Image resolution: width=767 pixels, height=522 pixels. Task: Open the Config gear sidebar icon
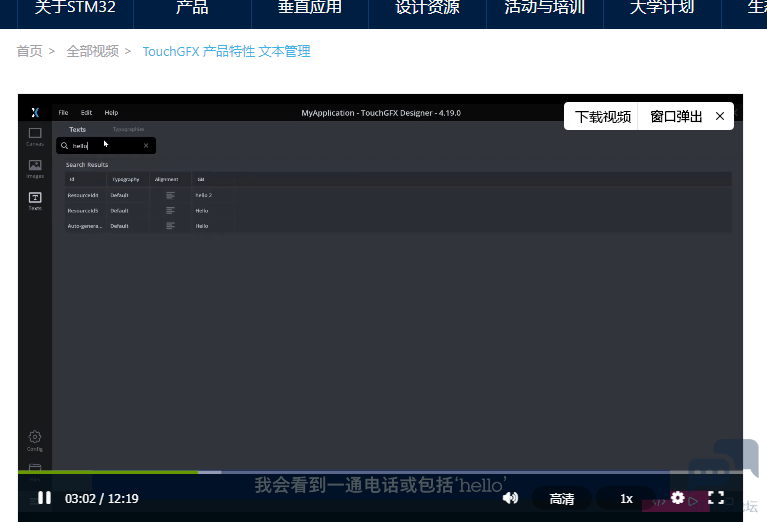(35, 440)
